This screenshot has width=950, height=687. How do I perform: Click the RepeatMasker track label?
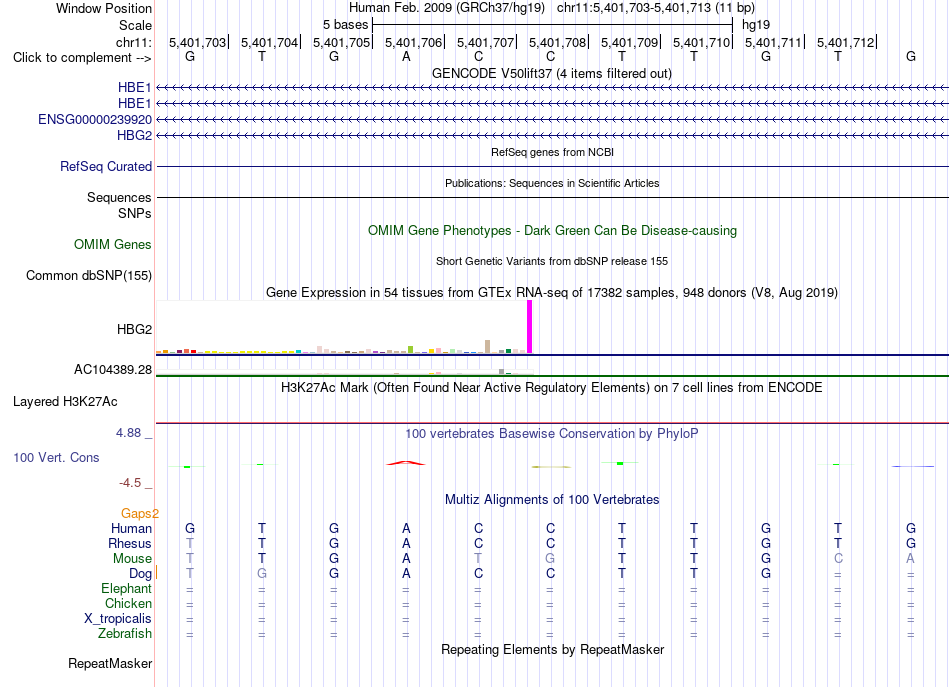tap(110, 663)
